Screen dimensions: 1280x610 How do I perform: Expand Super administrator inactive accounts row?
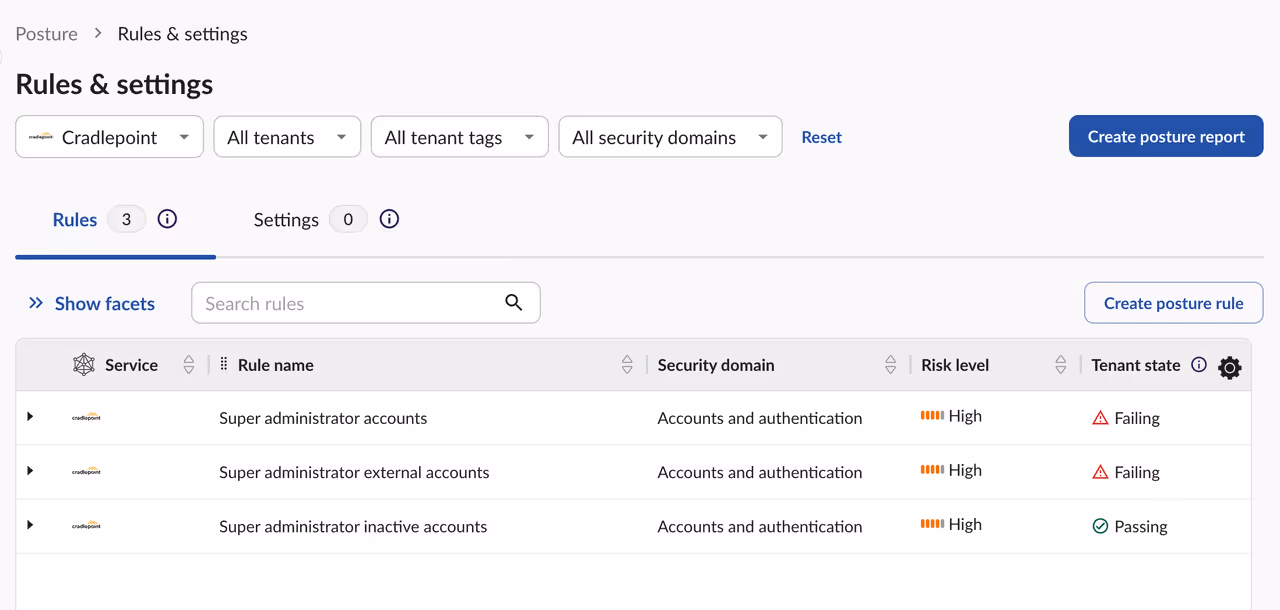point(30,525)
